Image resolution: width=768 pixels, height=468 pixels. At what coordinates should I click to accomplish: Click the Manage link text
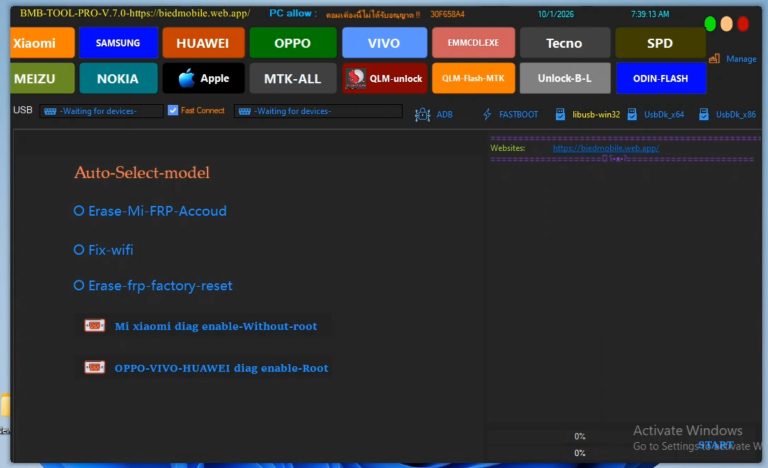point(741,59)
